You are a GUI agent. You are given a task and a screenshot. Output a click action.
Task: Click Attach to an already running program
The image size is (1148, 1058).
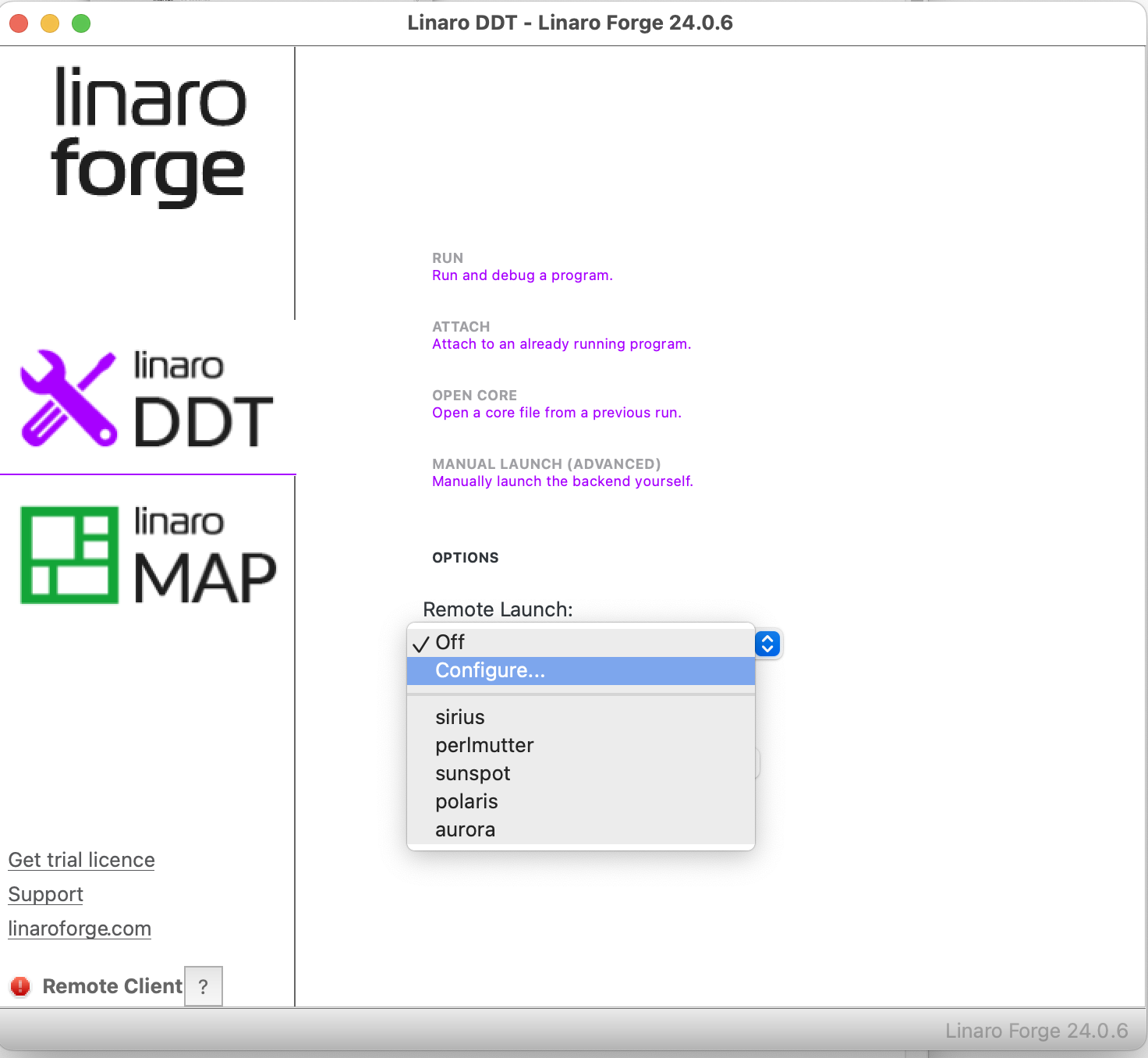(562, 344)
